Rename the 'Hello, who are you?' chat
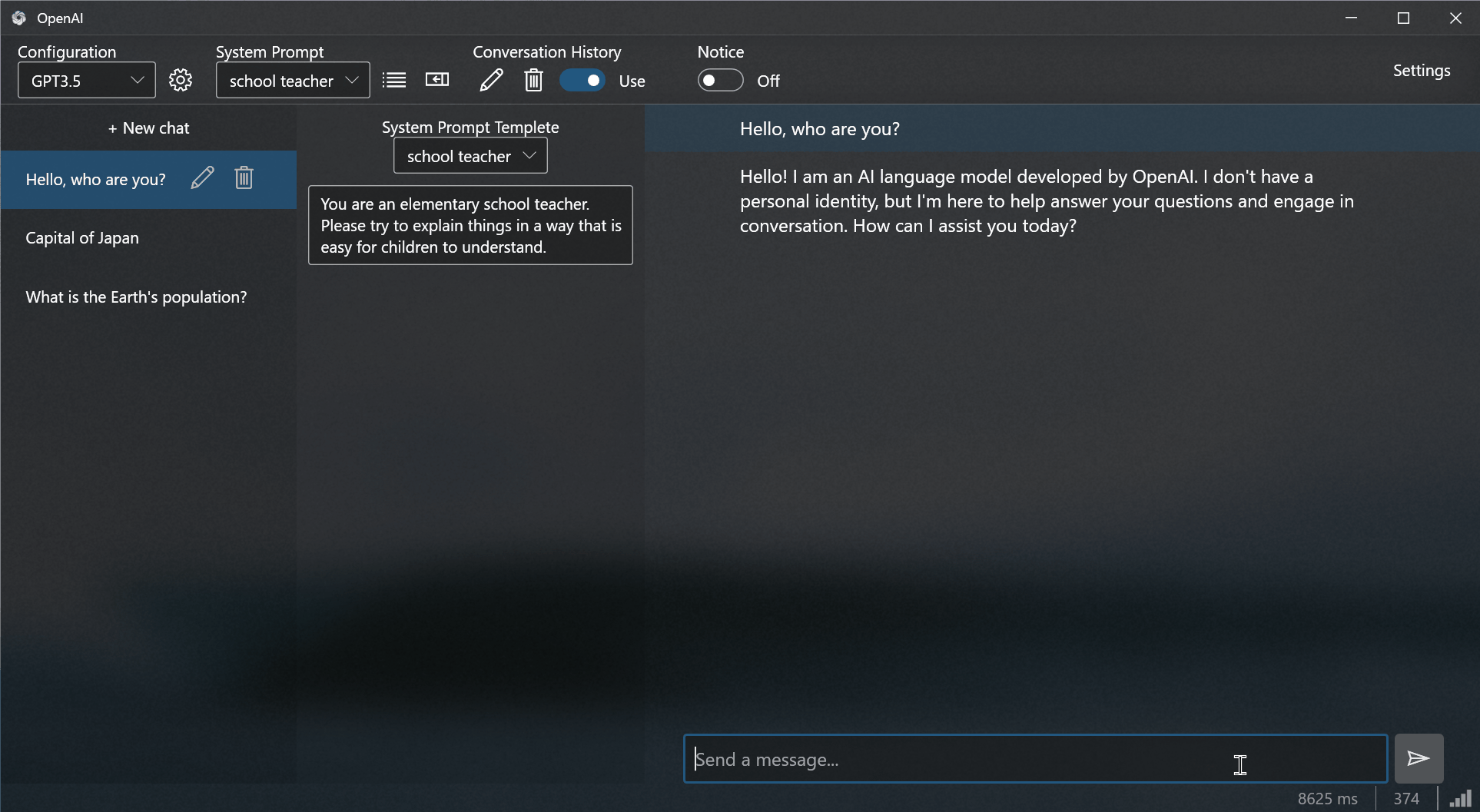 tap(202, 178)
